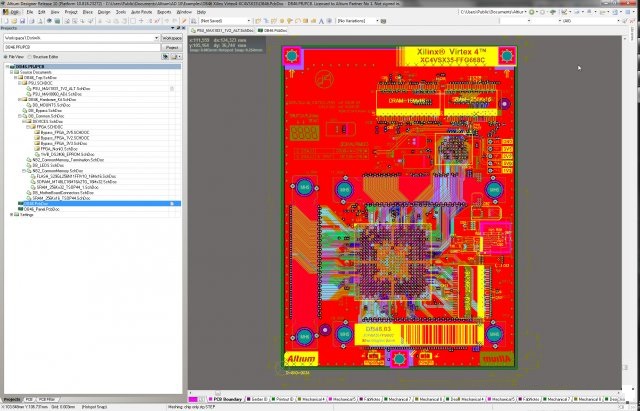Screen dimensions: 640x411
Task: Click the green back navigation arrow icon
Action: tap(532, 12)
